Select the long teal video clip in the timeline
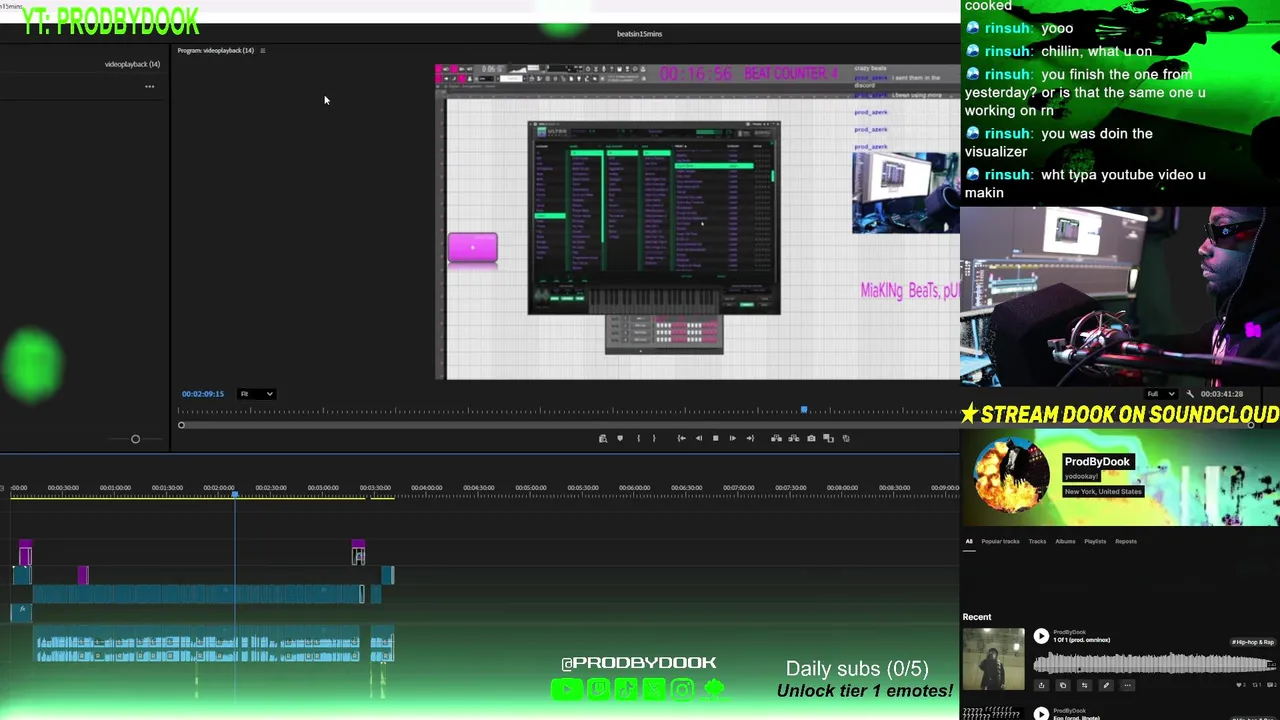The height and width of the screenshot is (720, 1280). 197,594
